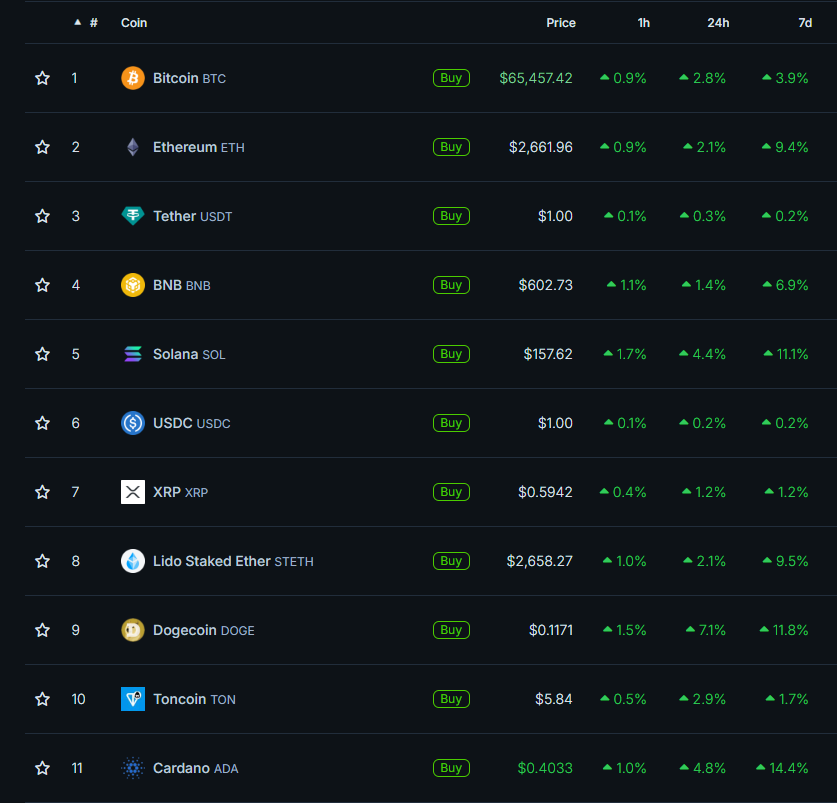Toggle the XRP favorite star

42,492
